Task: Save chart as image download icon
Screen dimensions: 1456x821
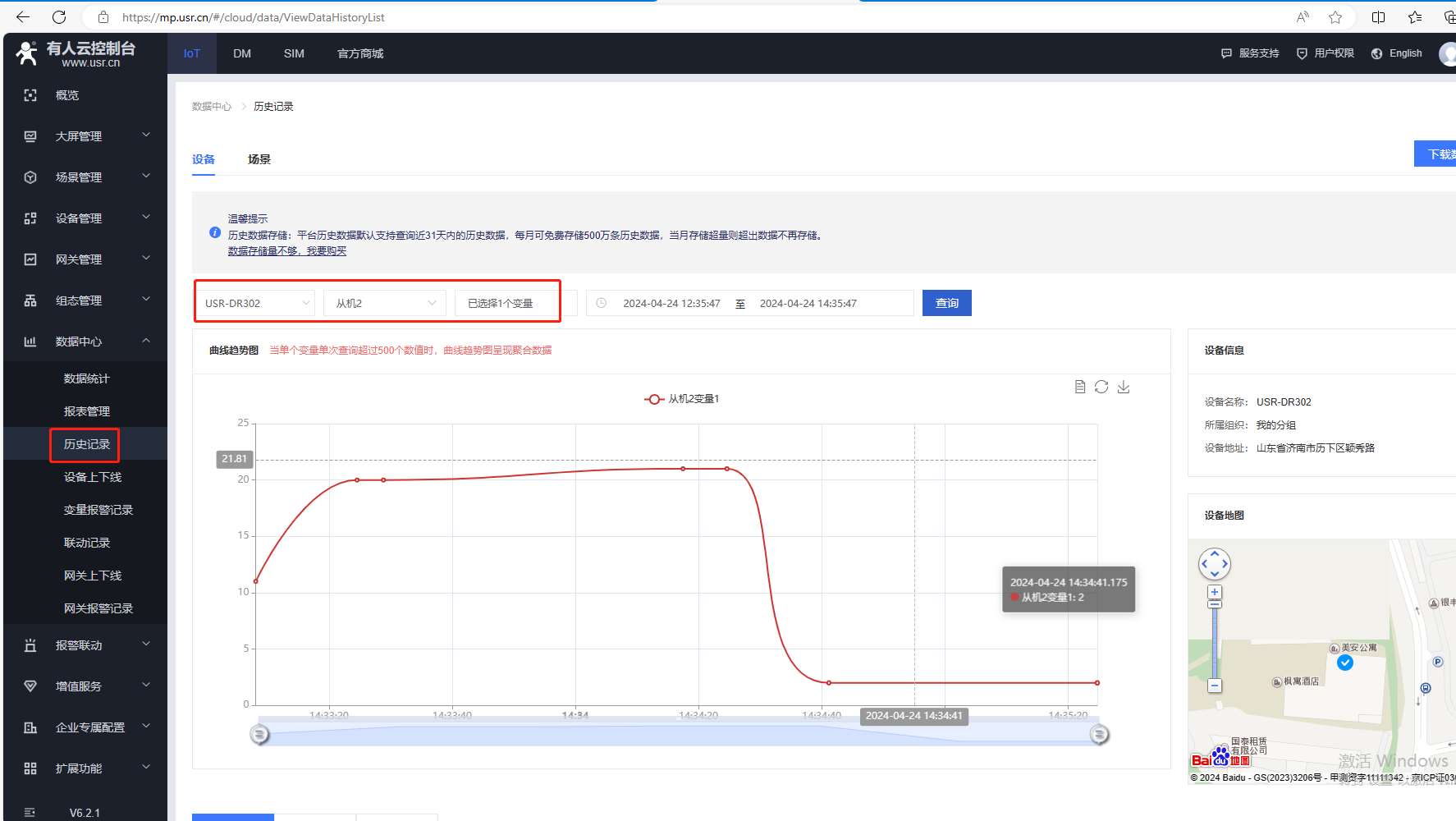Action: (x=1124, y=387)
